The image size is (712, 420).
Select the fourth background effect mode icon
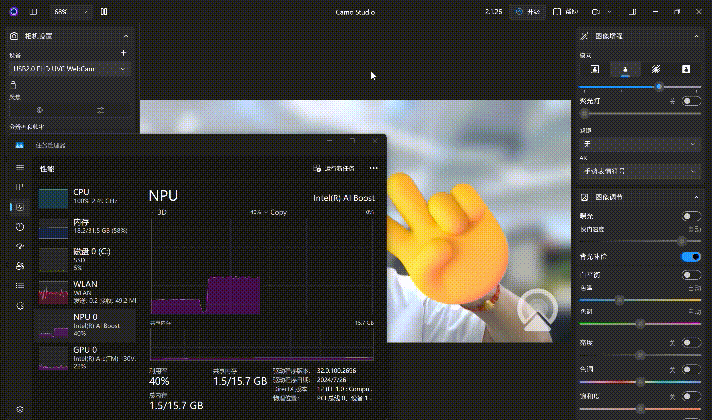[x=686, y=69]
